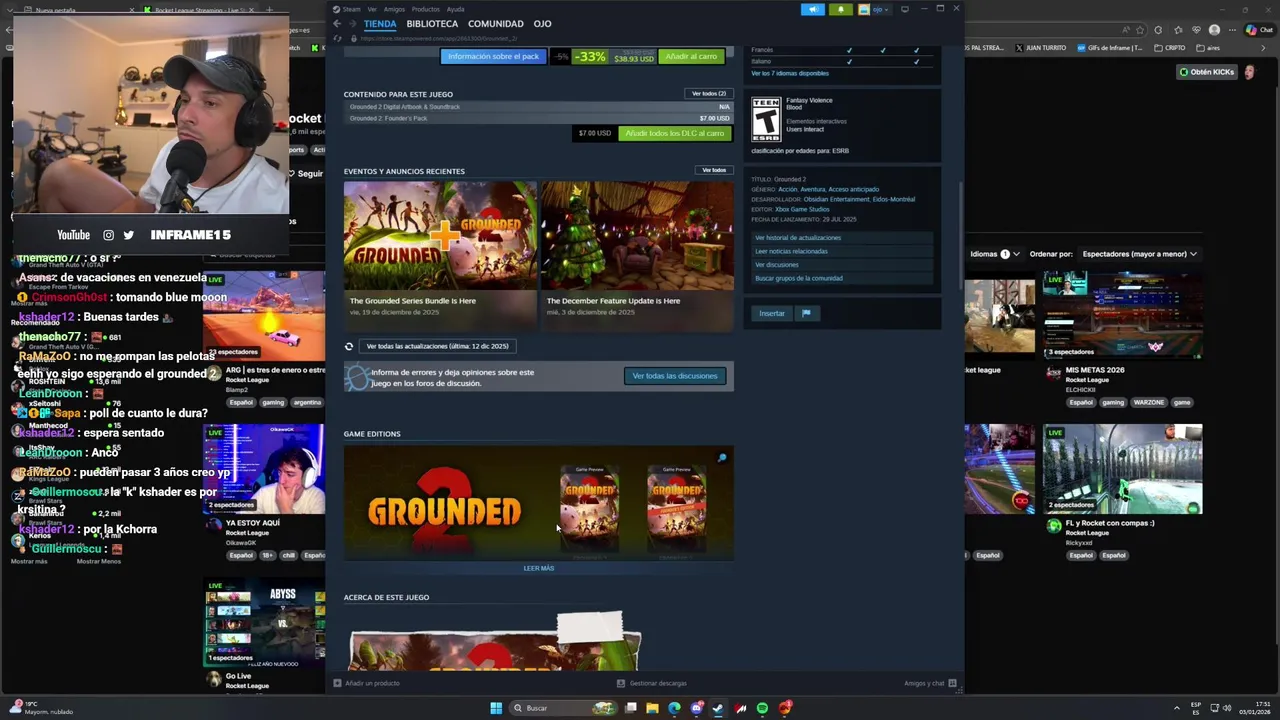
Task: Click Añadir todos los DLC al carro
Action: [x=674, y=133]
